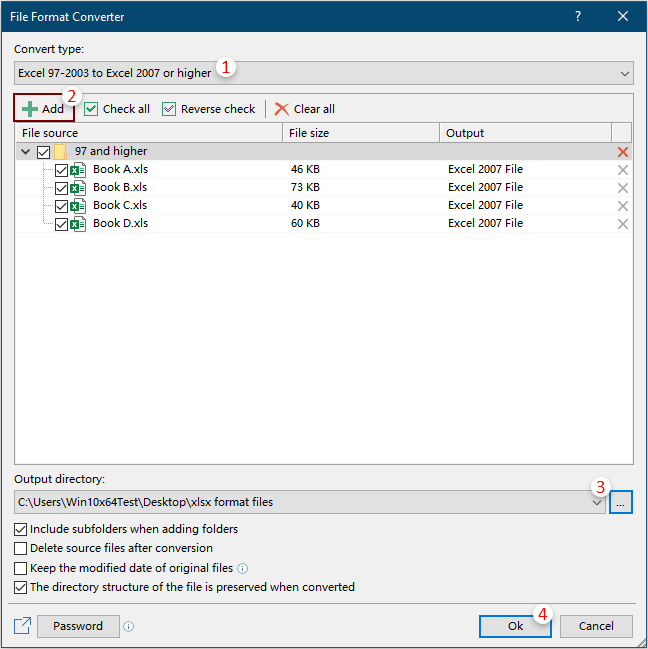Toggle Include subfolders when adding folders

point(20,529)
